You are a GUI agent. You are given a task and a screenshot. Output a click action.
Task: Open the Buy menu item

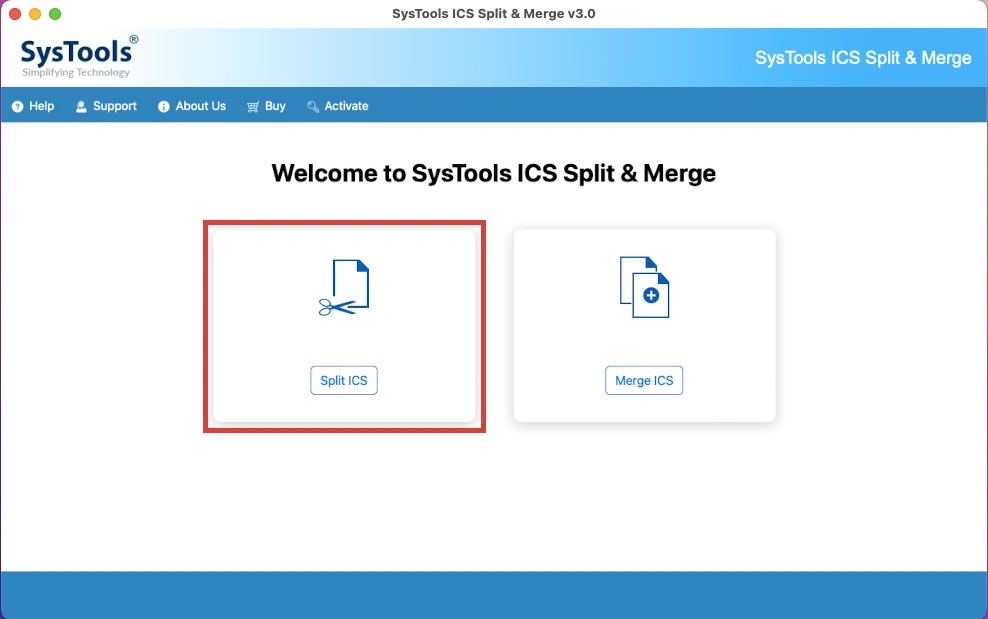pos(266,106)
